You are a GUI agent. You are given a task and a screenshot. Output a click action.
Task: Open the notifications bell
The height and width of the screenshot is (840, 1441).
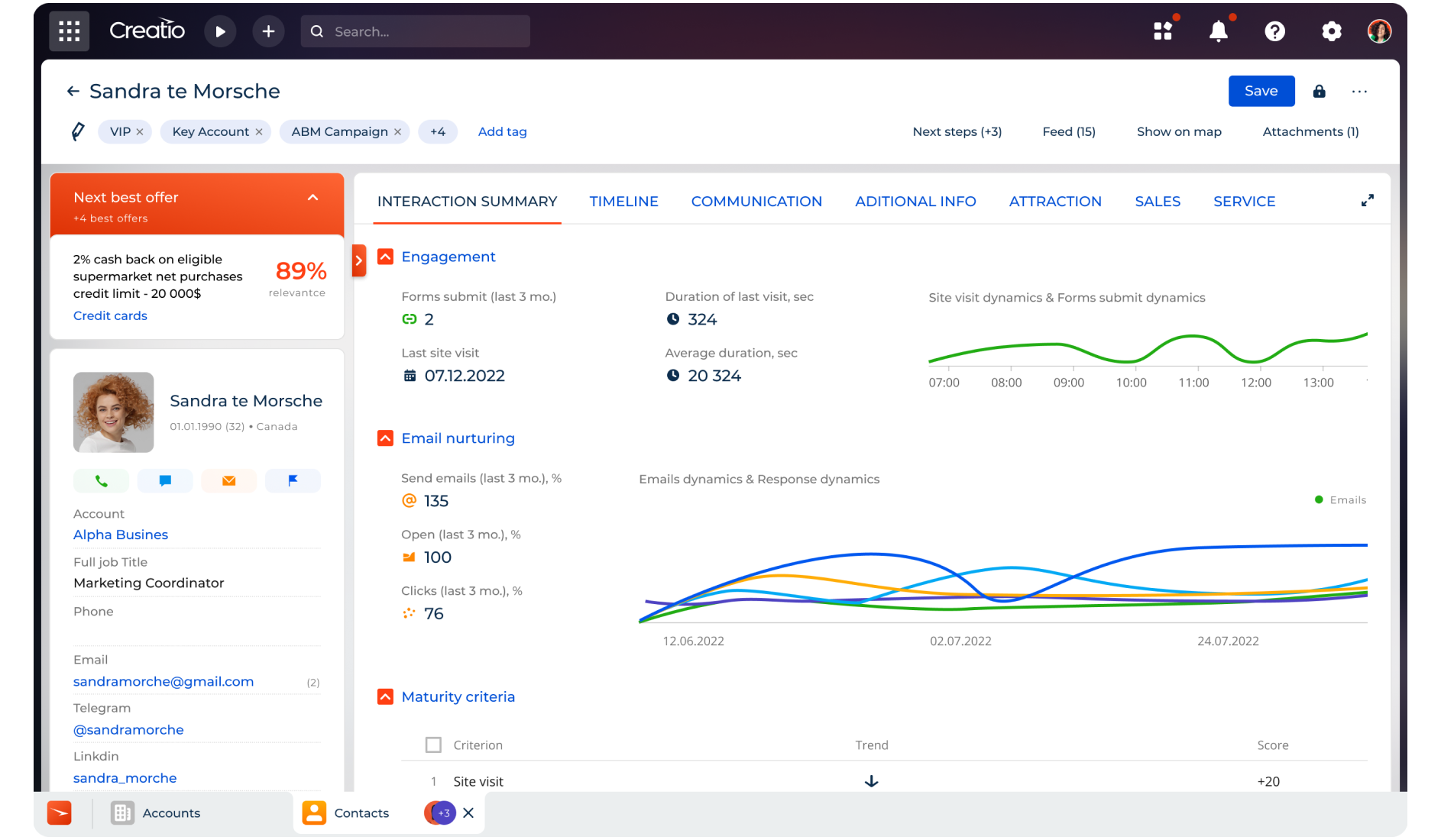(1218, 31)
